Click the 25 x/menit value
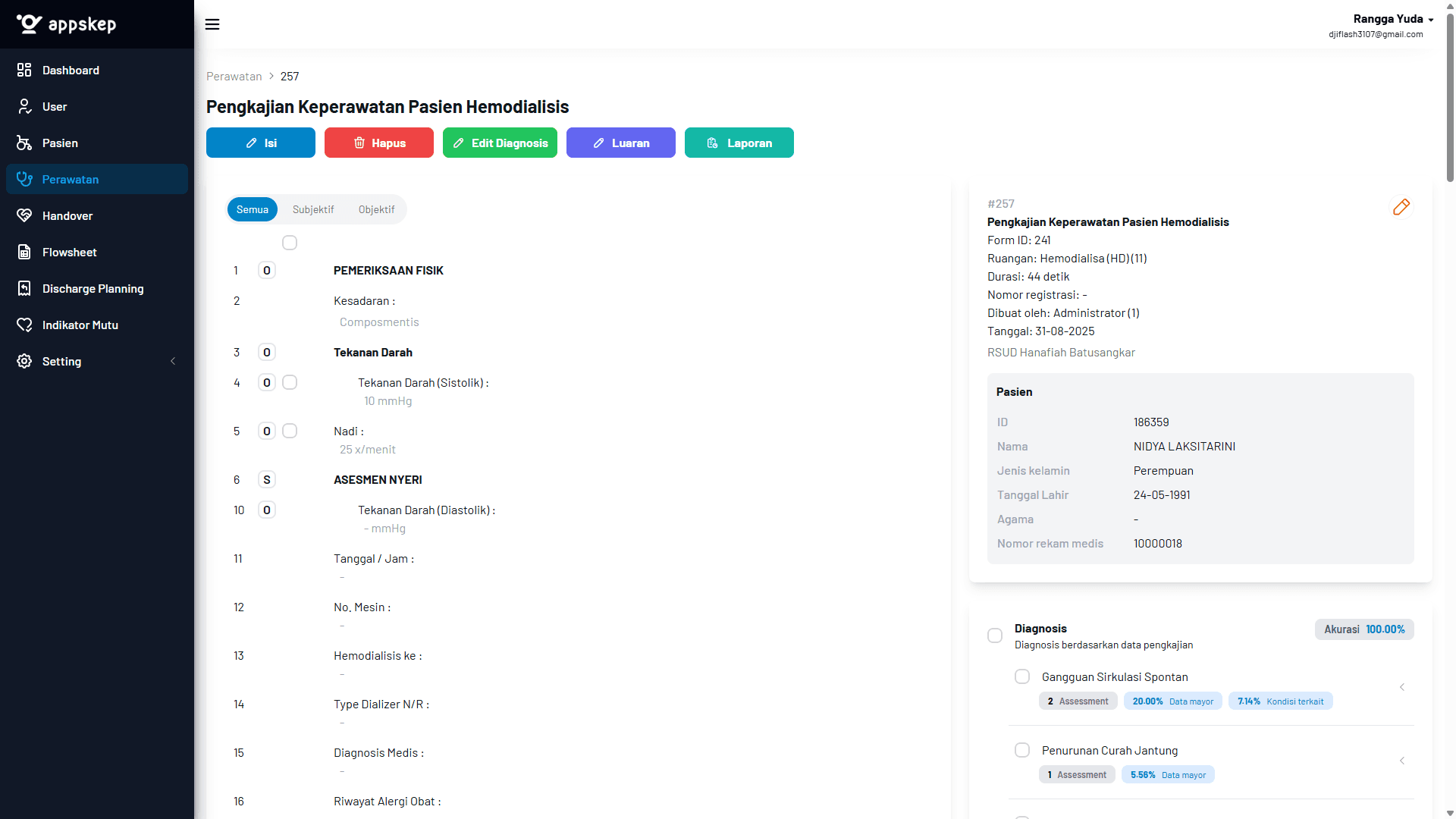Viewport: 1456px width, 819px height. 368,450
